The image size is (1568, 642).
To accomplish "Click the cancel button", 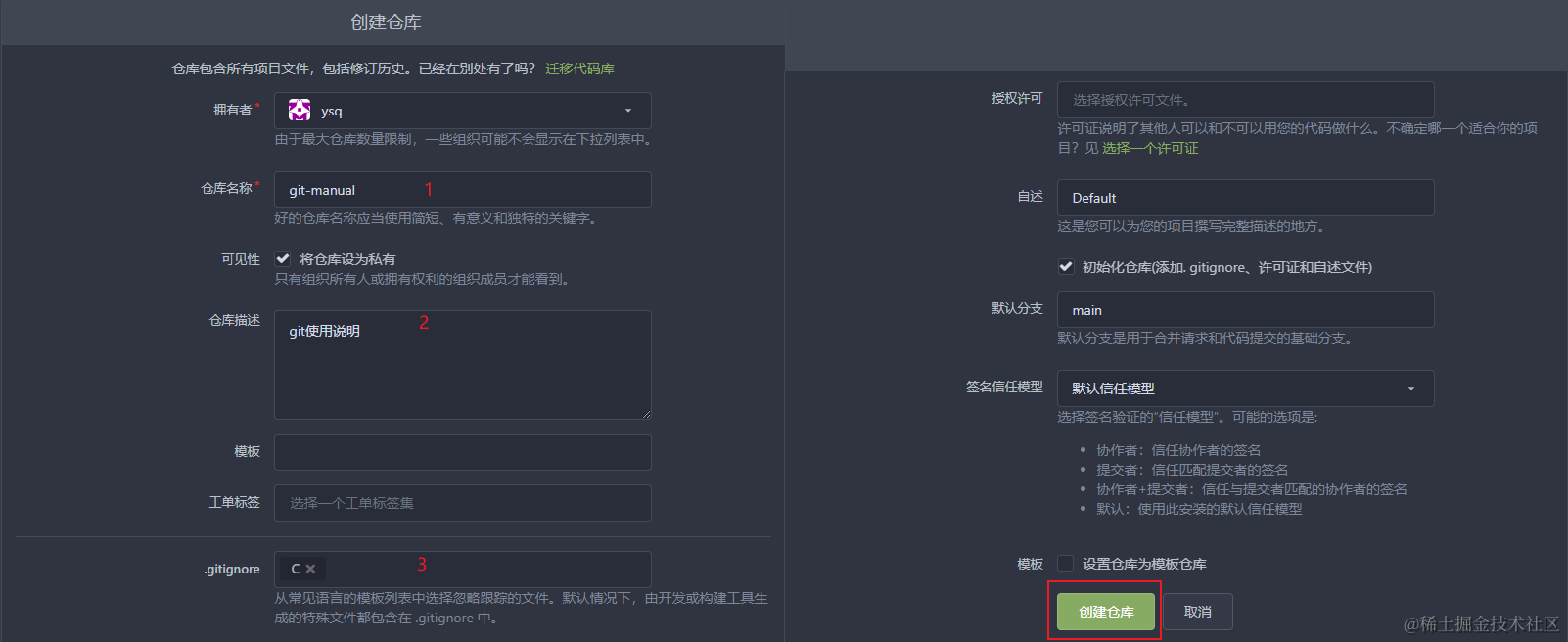I will click(x=1198, y=612).
